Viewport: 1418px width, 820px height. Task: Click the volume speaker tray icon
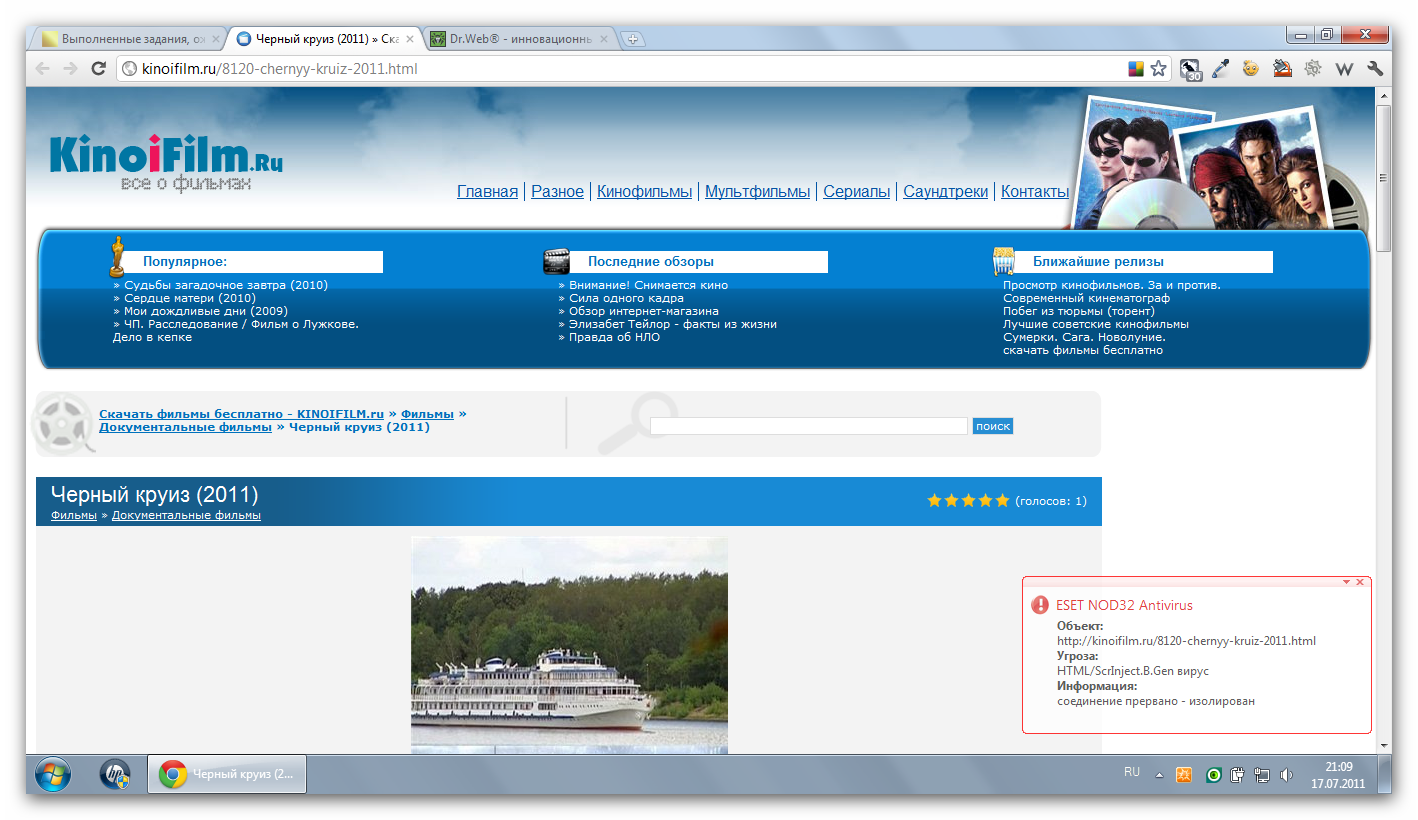[x=1287, y=774]
